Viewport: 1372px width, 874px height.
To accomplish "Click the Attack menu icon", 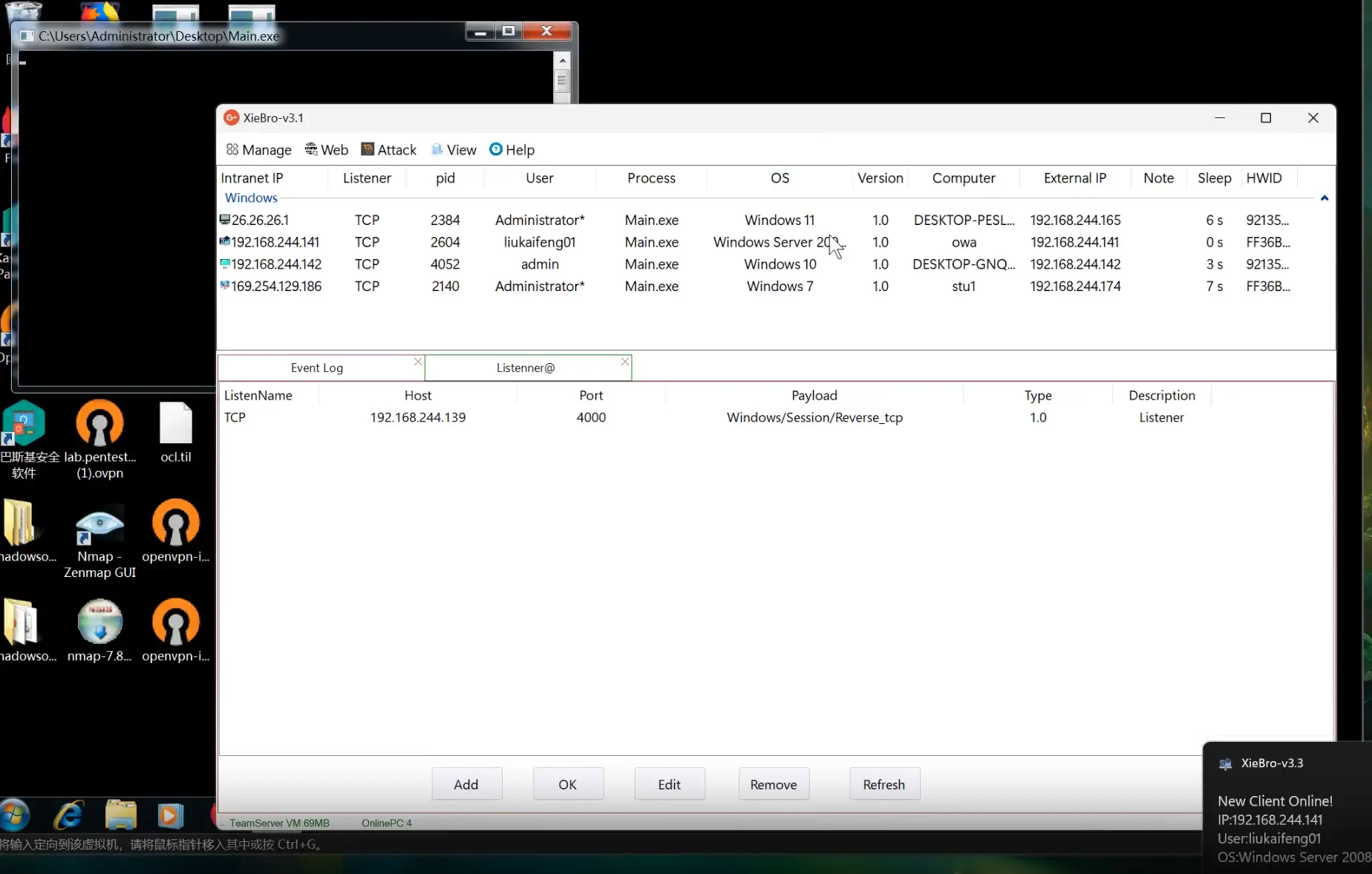I will [367, 149].
